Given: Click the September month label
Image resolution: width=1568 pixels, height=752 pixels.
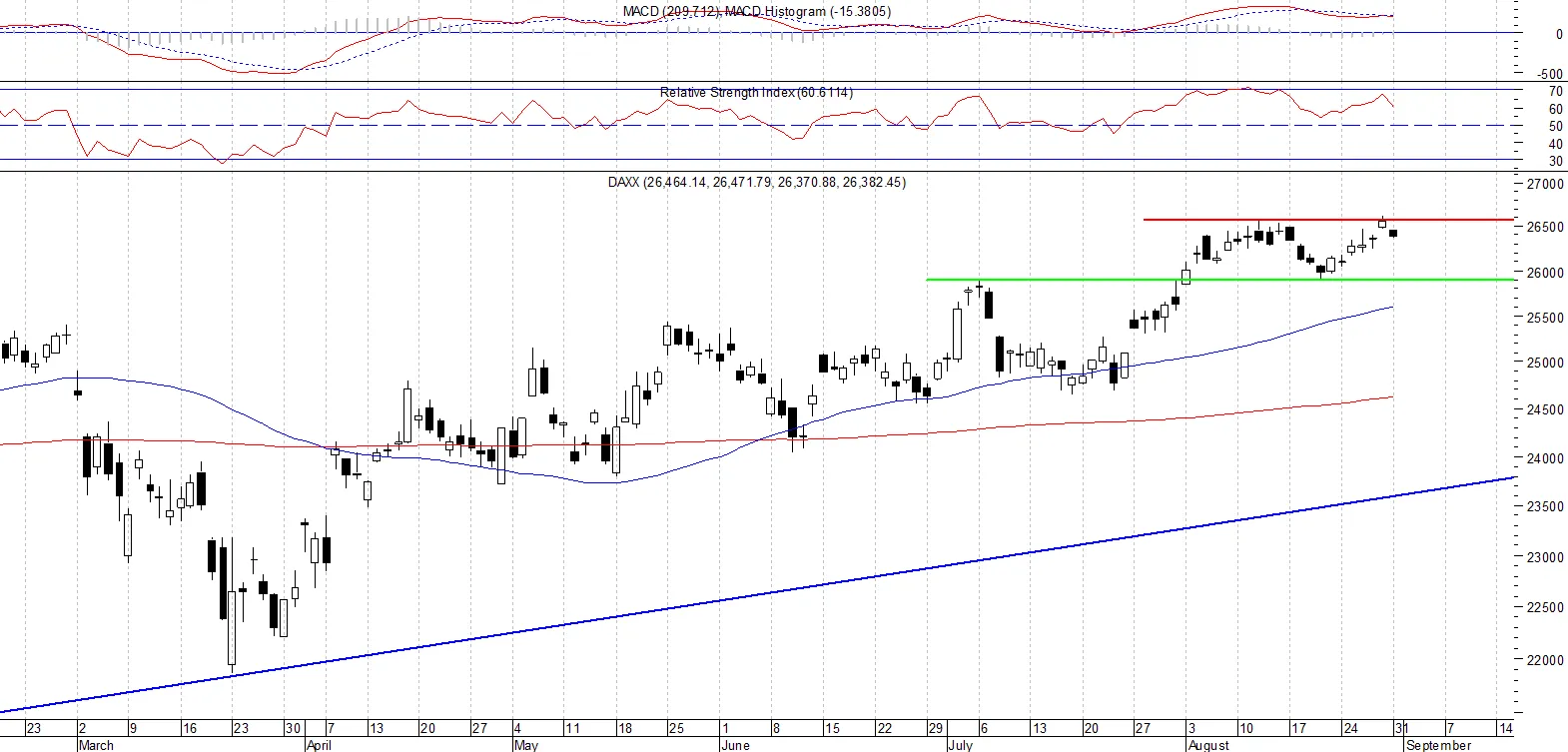Looking at the screenshot, I should click(x=1438, y=745).
